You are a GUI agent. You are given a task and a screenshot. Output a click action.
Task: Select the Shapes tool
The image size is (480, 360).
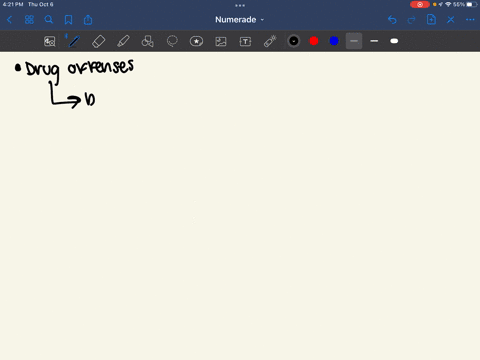point(147,41)
